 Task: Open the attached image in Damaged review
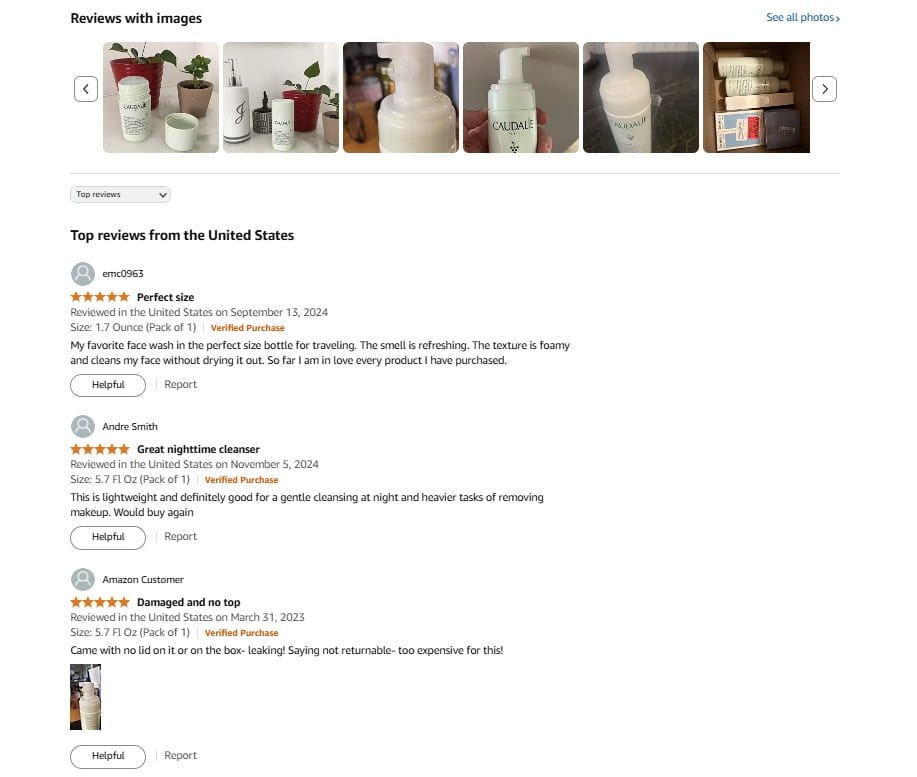pyautogui.click(x=85, y=697)
